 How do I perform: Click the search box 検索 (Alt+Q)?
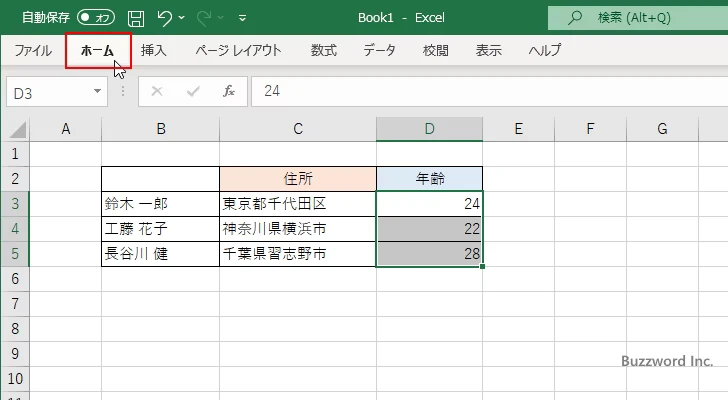pos(638,18)
